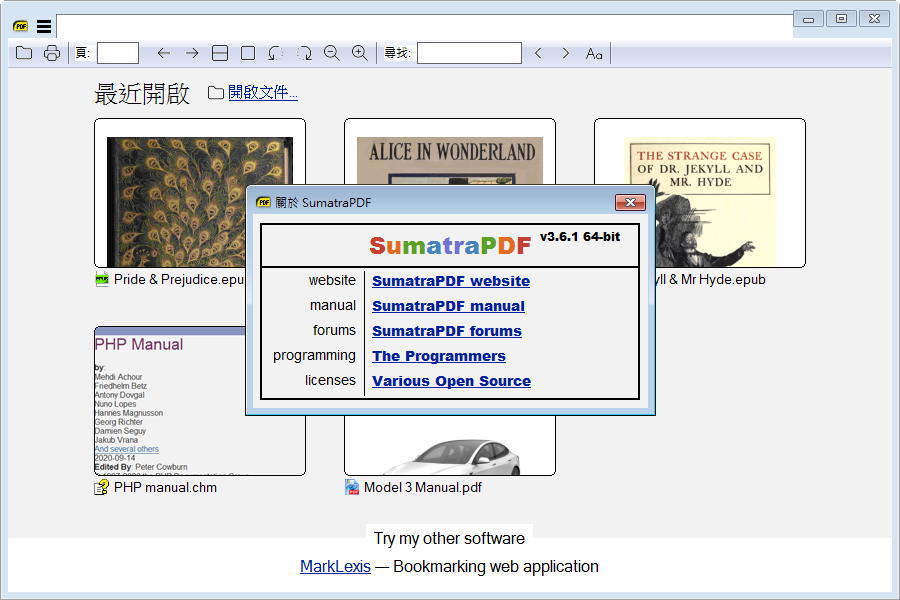Open the SumatraPDF website link
900x600 pixels.
[450, 280]
